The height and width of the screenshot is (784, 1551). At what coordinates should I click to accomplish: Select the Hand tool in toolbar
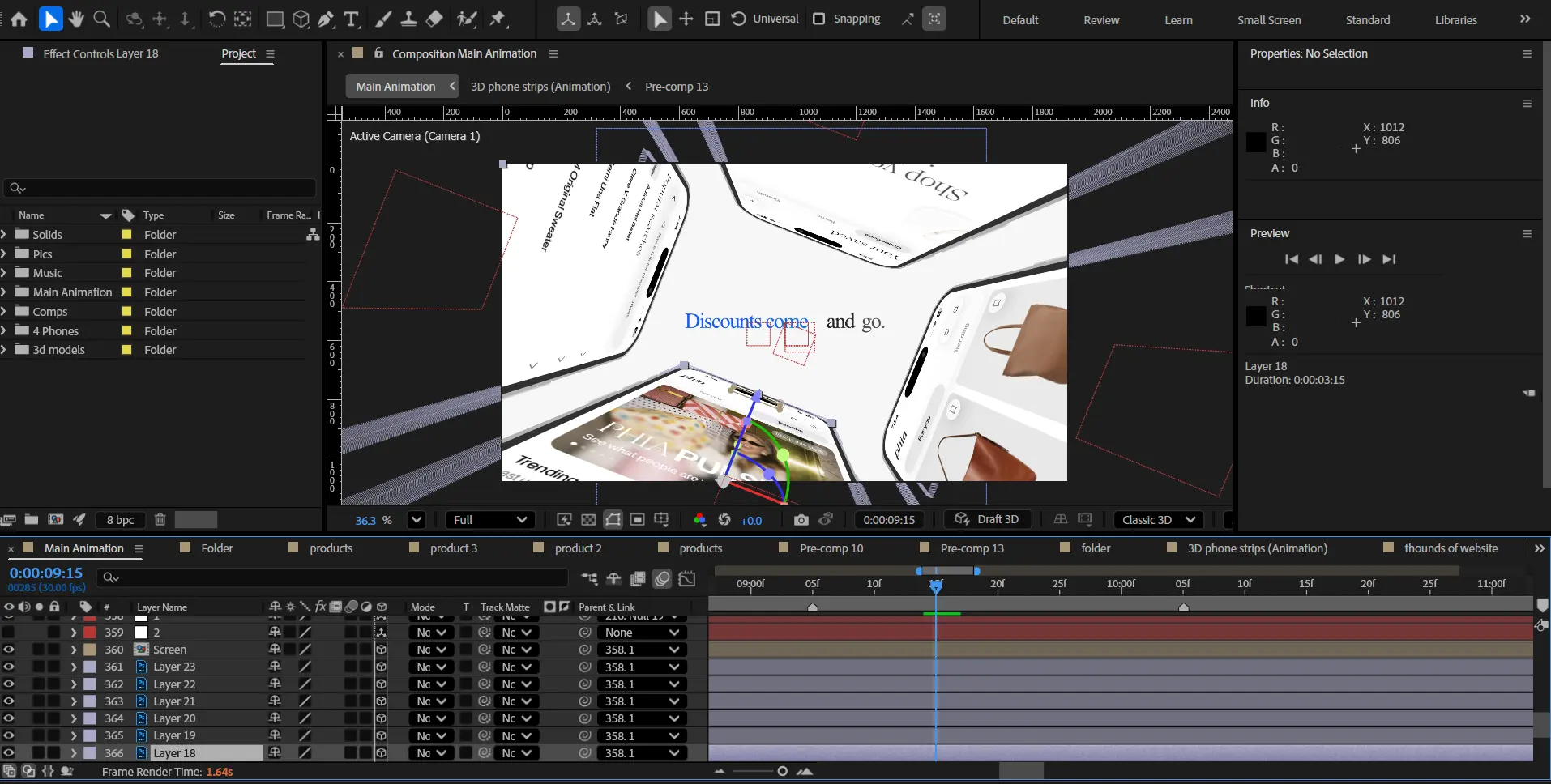tap(76, 19)
